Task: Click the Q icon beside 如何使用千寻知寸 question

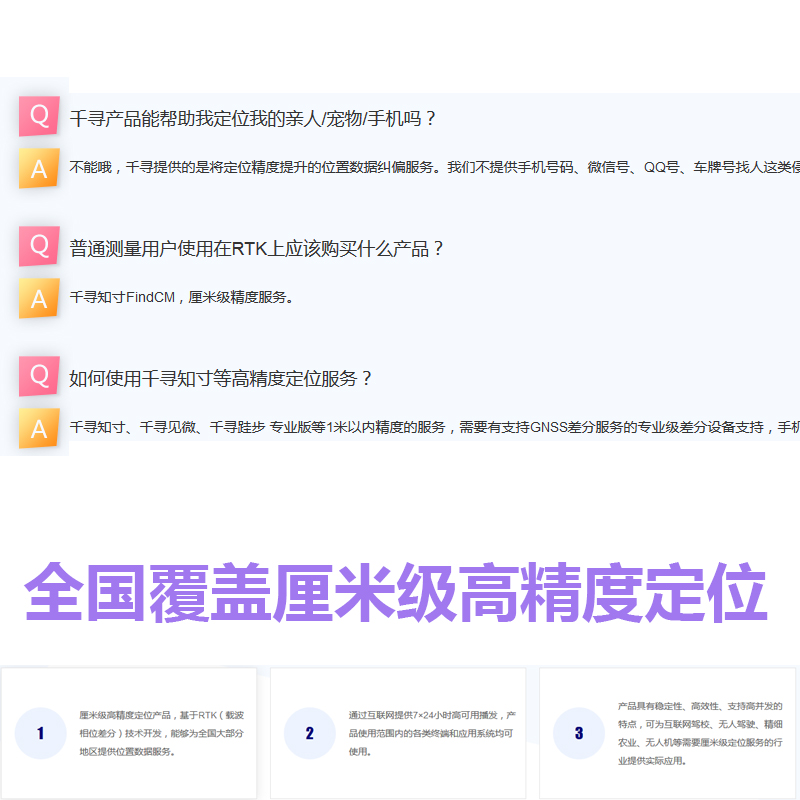Action: click(x=39, y=377)
